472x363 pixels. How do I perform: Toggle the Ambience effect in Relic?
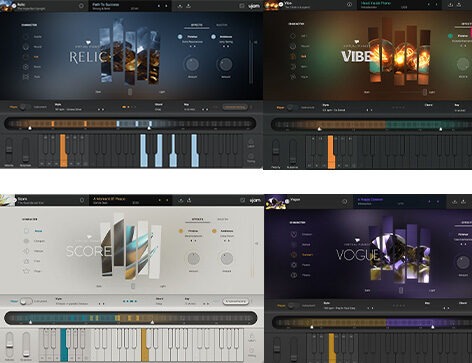coord(214,37)
